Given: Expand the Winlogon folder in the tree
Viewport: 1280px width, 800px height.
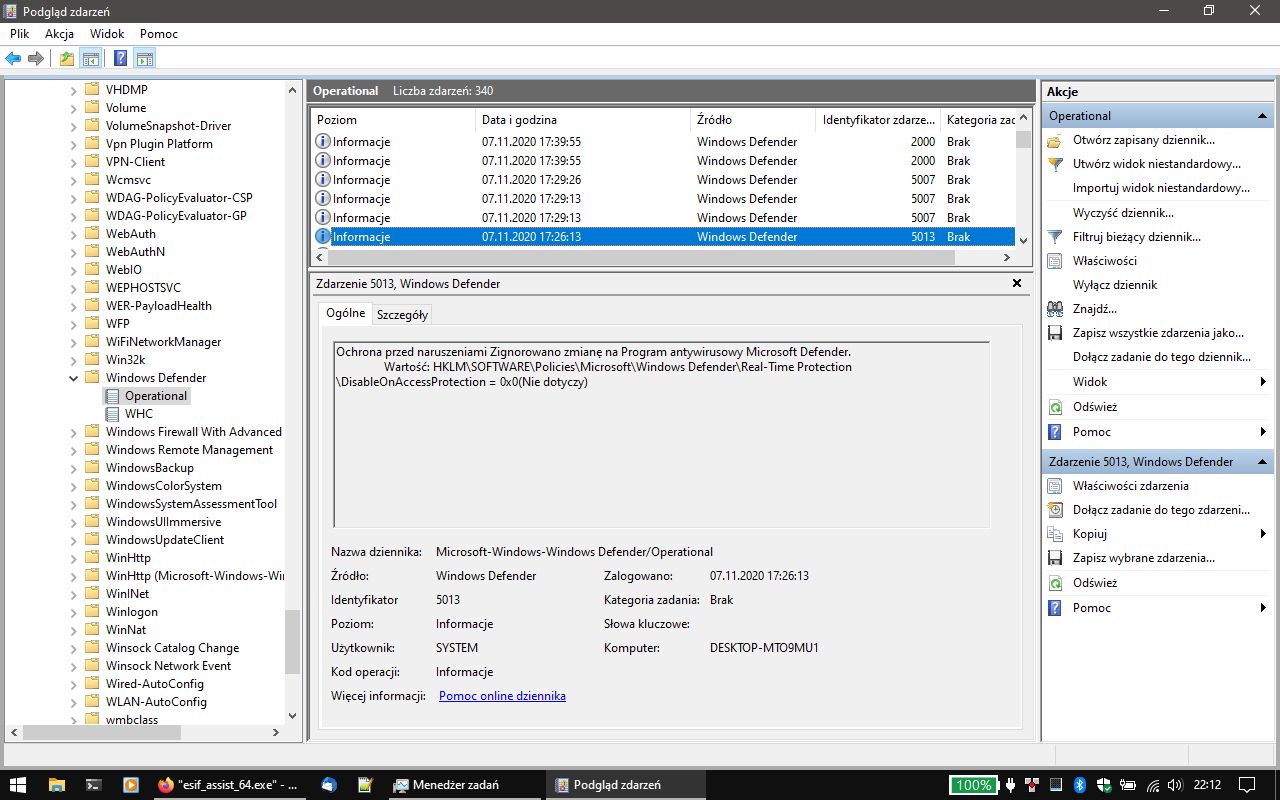Looking at the screenshot, I should coord(74,612).
